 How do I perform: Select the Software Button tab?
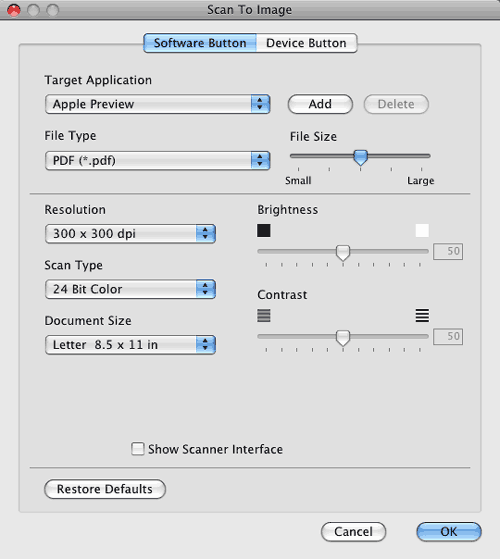pyautogui.click(x=200, y=43)
